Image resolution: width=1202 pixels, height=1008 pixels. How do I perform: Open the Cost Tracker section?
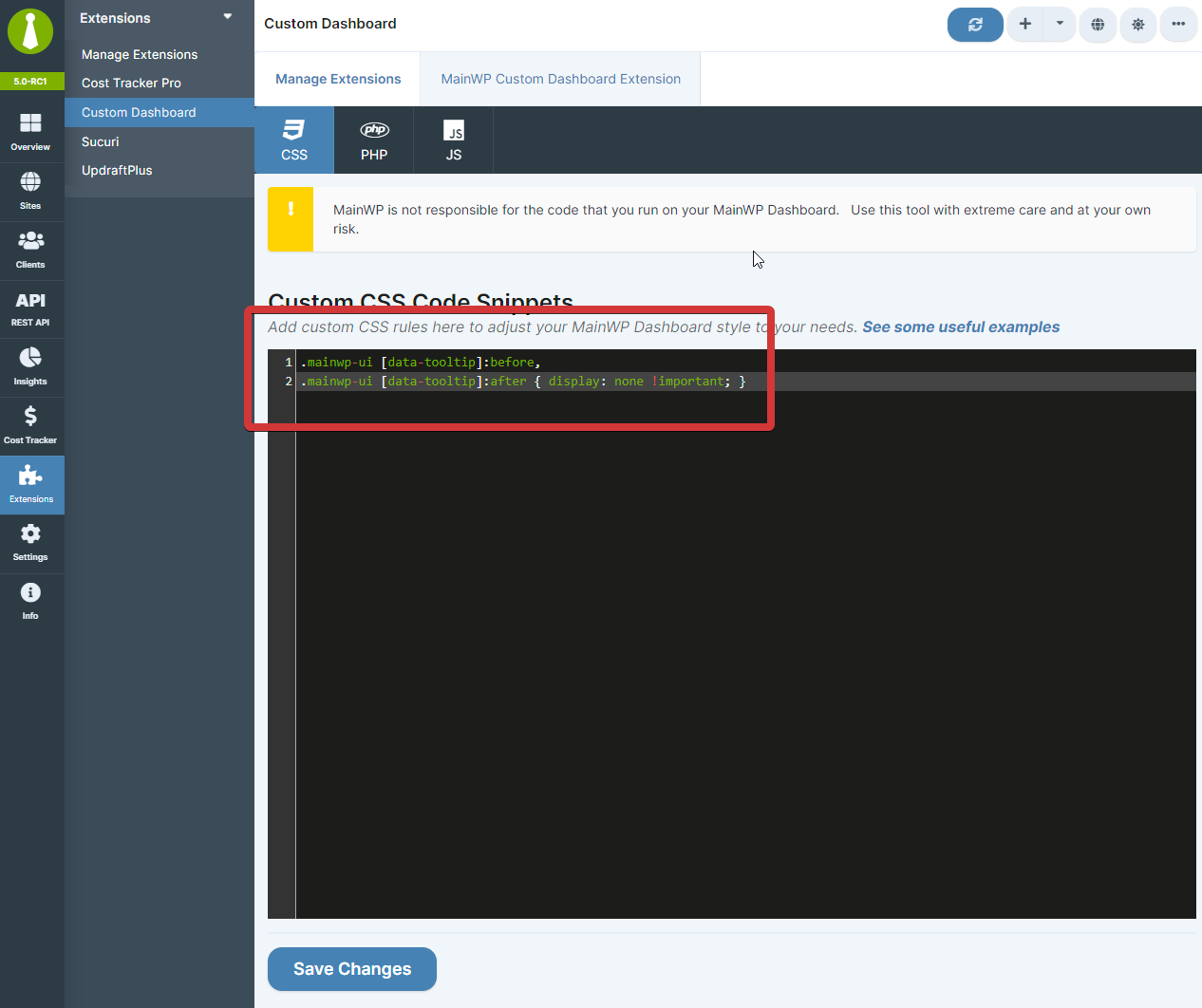coord(31,424)
